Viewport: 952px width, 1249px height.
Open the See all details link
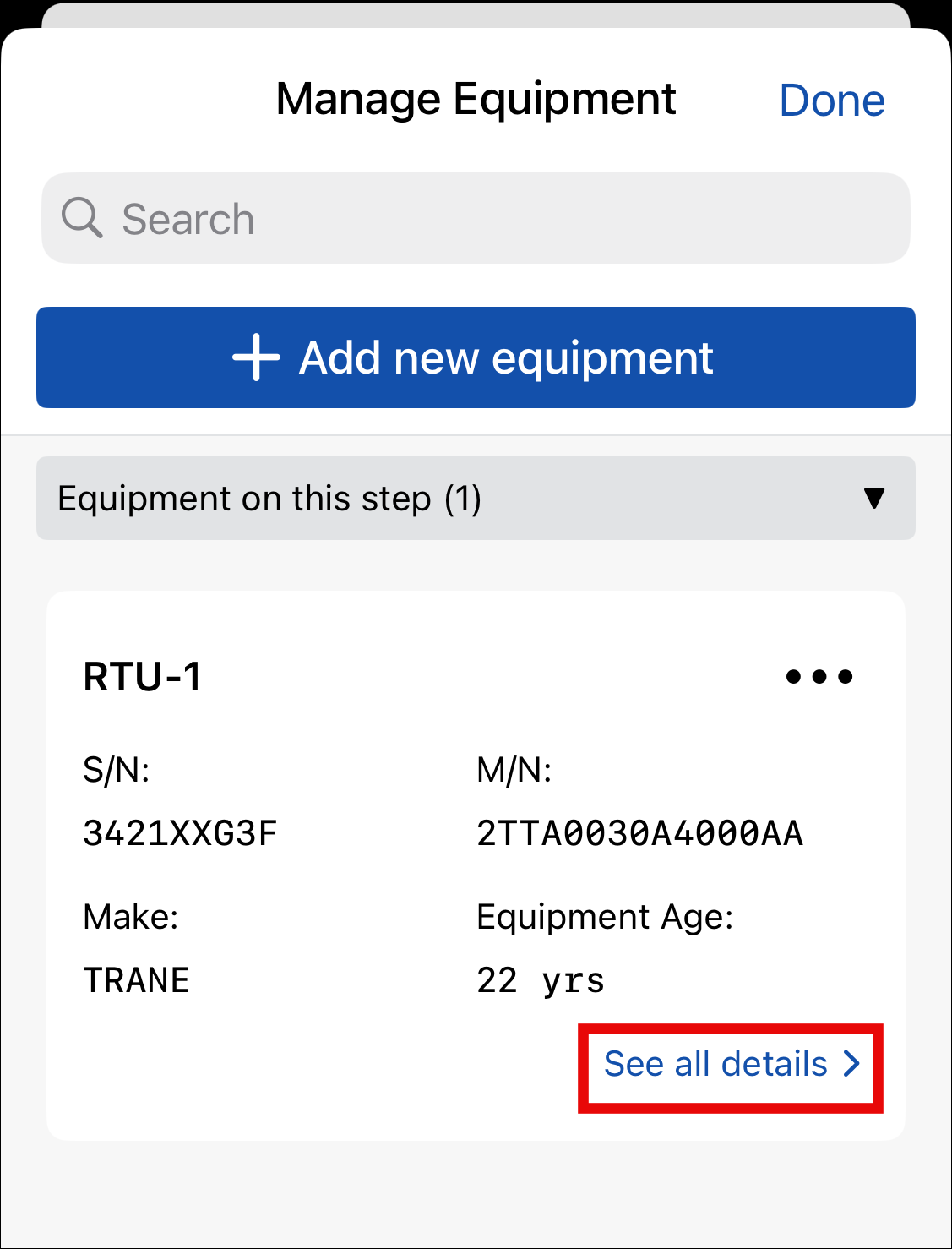pyautogui.click(x=715, y=1064)
